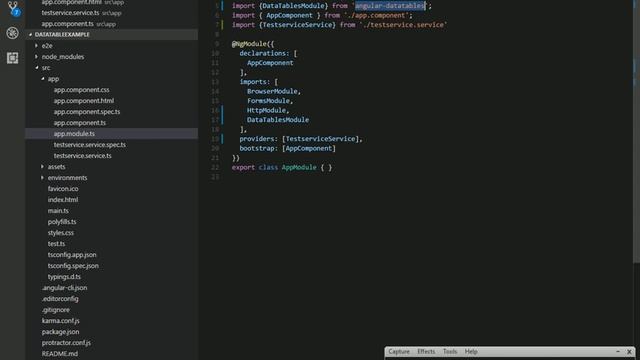Click HttpModule in the imports array

[x=266, y=111]
